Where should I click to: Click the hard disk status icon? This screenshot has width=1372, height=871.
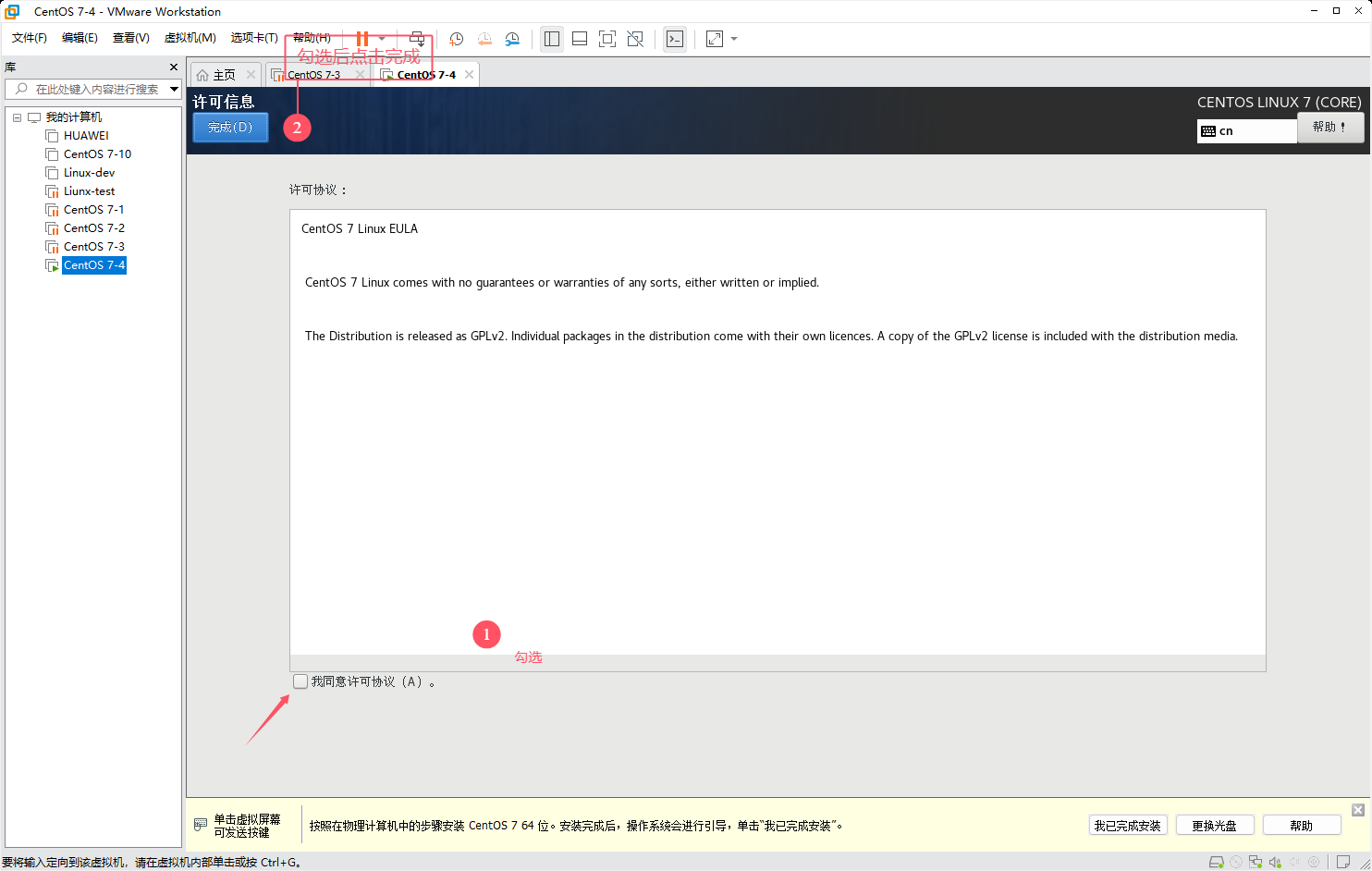(x=1217, y=862)
